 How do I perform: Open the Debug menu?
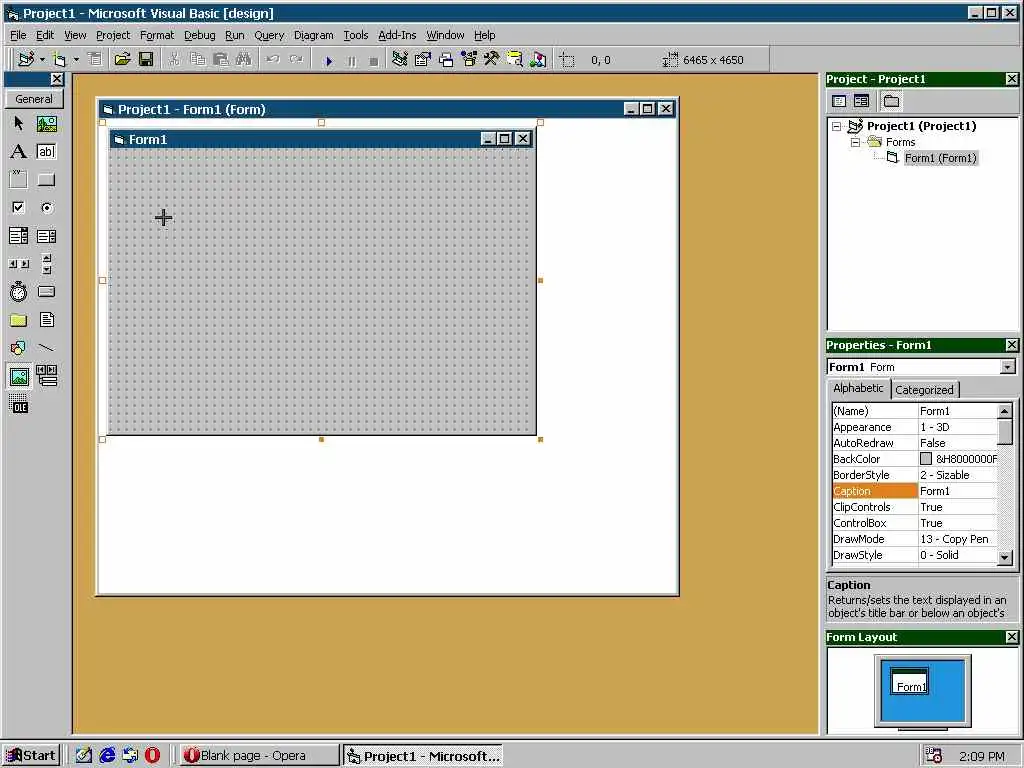point(199,35)
